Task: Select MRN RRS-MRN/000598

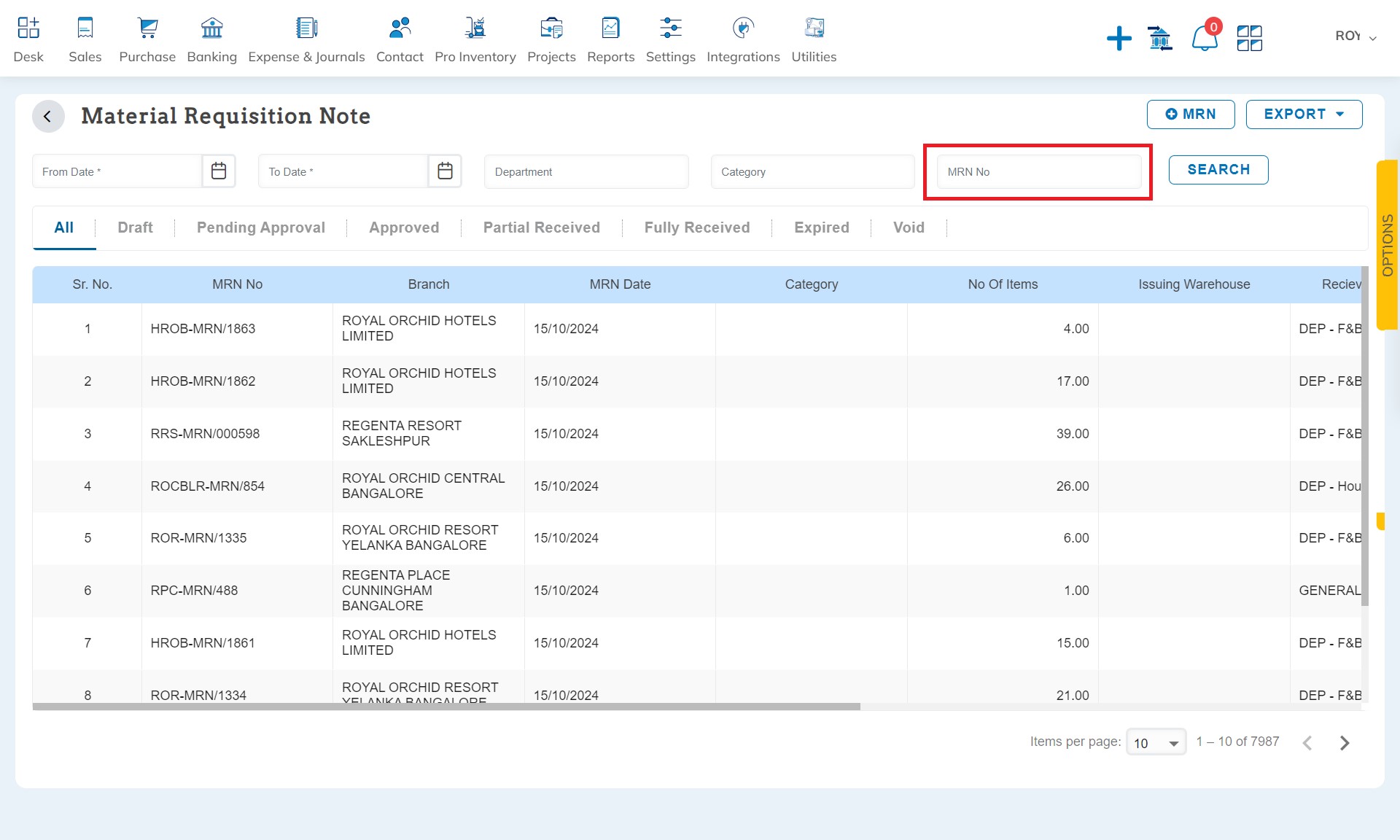Action: pos(205,434)
